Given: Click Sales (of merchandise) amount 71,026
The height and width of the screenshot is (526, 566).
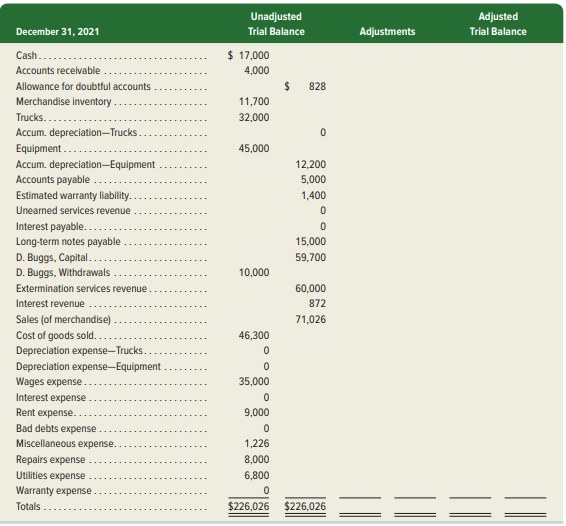Looking at the screenshot, I should pyautogui.click(x=310, y=319).
